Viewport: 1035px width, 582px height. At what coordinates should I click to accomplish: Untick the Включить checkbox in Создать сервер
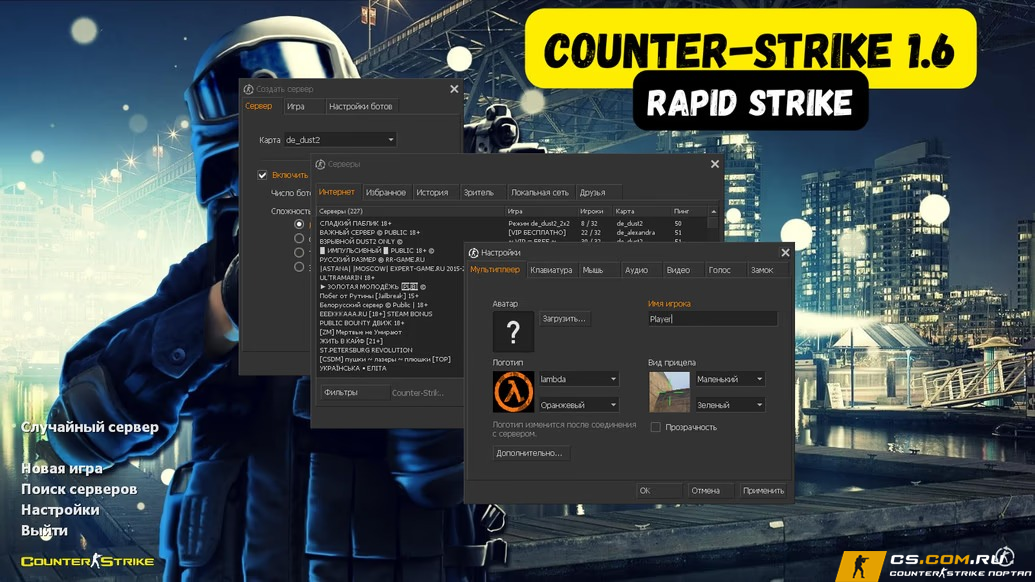click(x=262, y=175)
